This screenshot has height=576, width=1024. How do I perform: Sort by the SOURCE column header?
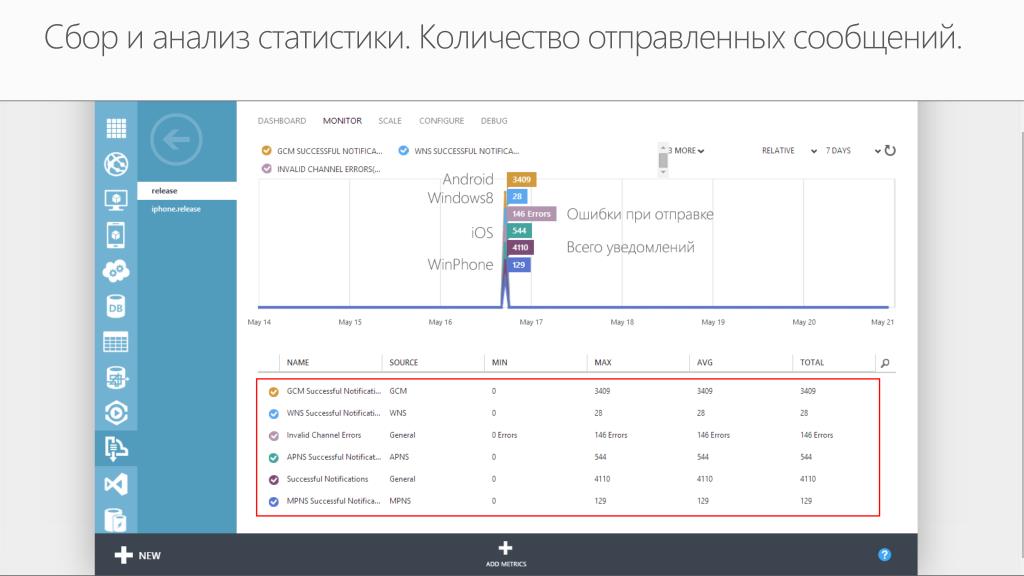click(x=404, y=362)
